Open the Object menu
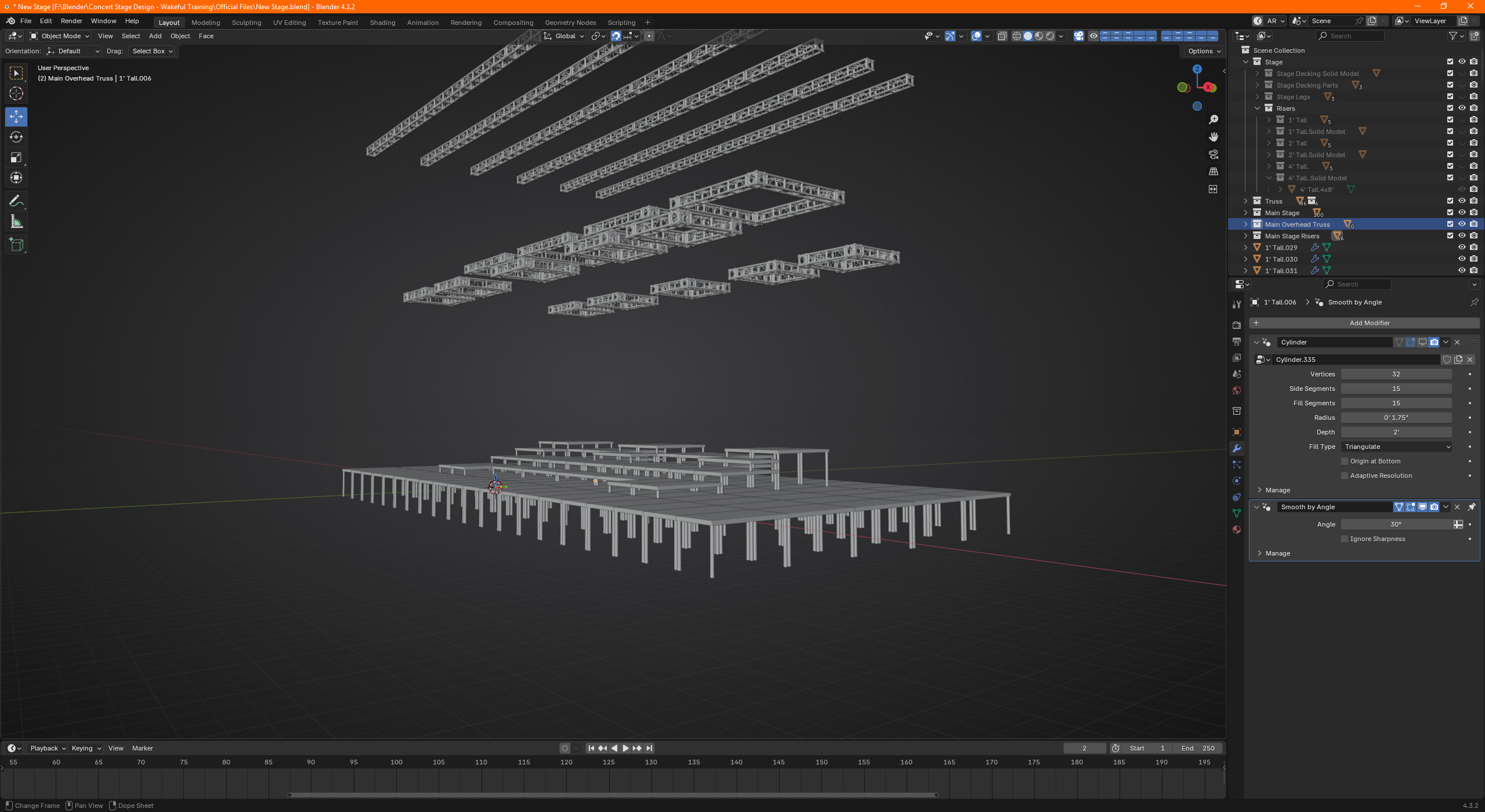1485x812 pixels. [x=180, y=36]
